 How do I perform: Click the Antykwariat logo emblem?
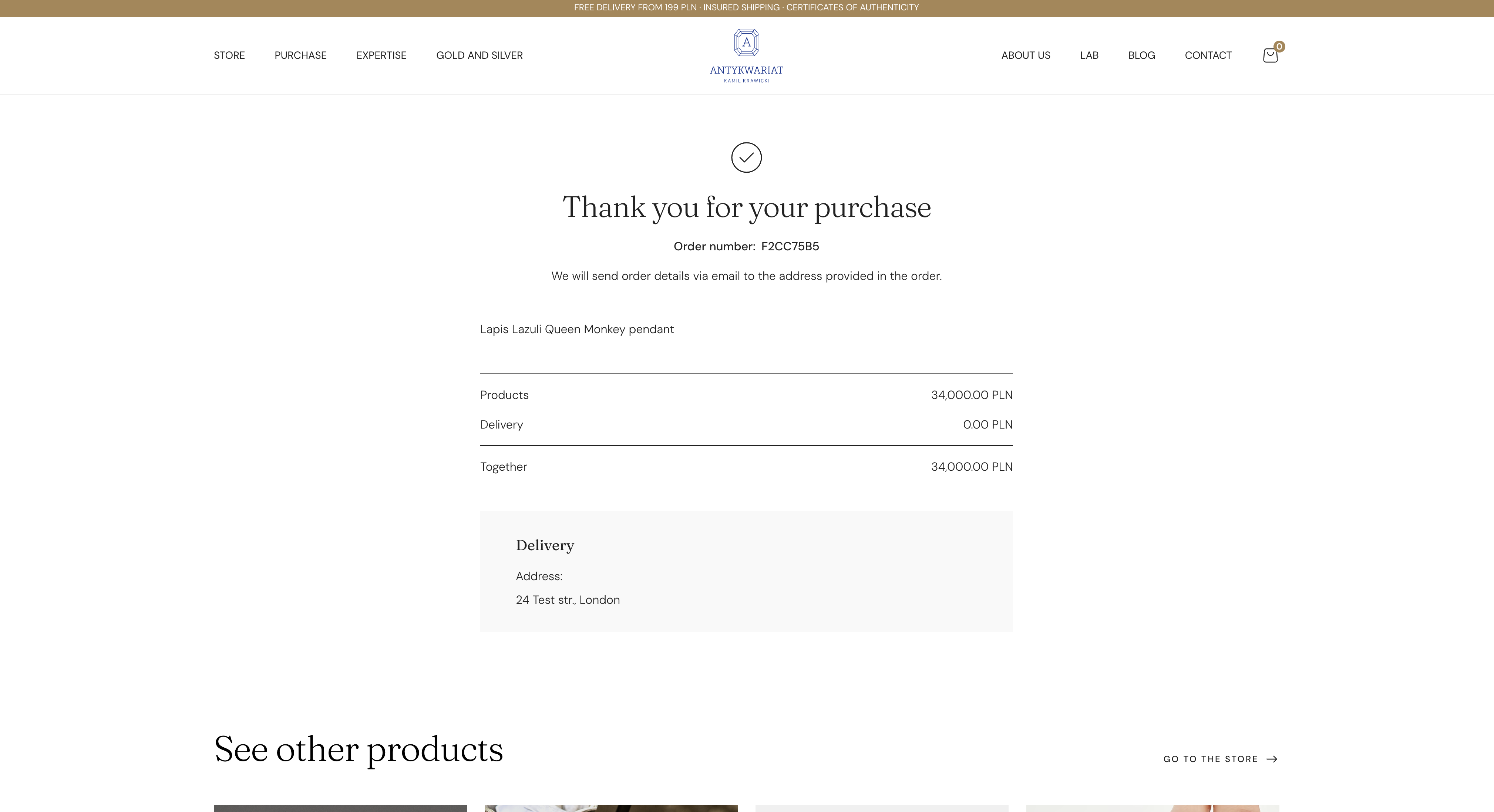pos(746,43)
